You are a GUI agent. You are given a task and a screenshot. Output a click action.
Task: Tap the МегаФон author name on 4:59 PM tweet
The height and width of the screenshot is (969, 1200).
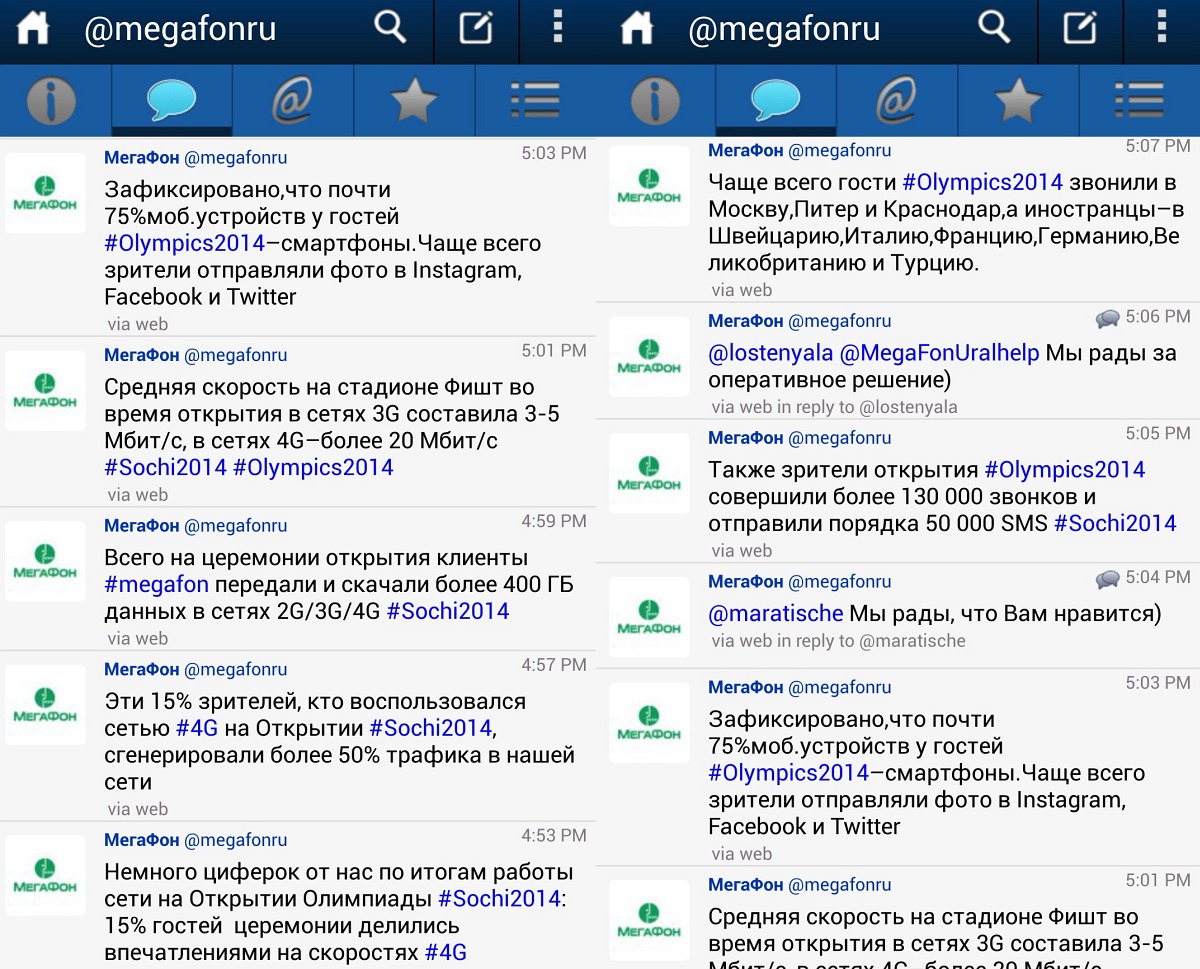click(x=142, y=525)
